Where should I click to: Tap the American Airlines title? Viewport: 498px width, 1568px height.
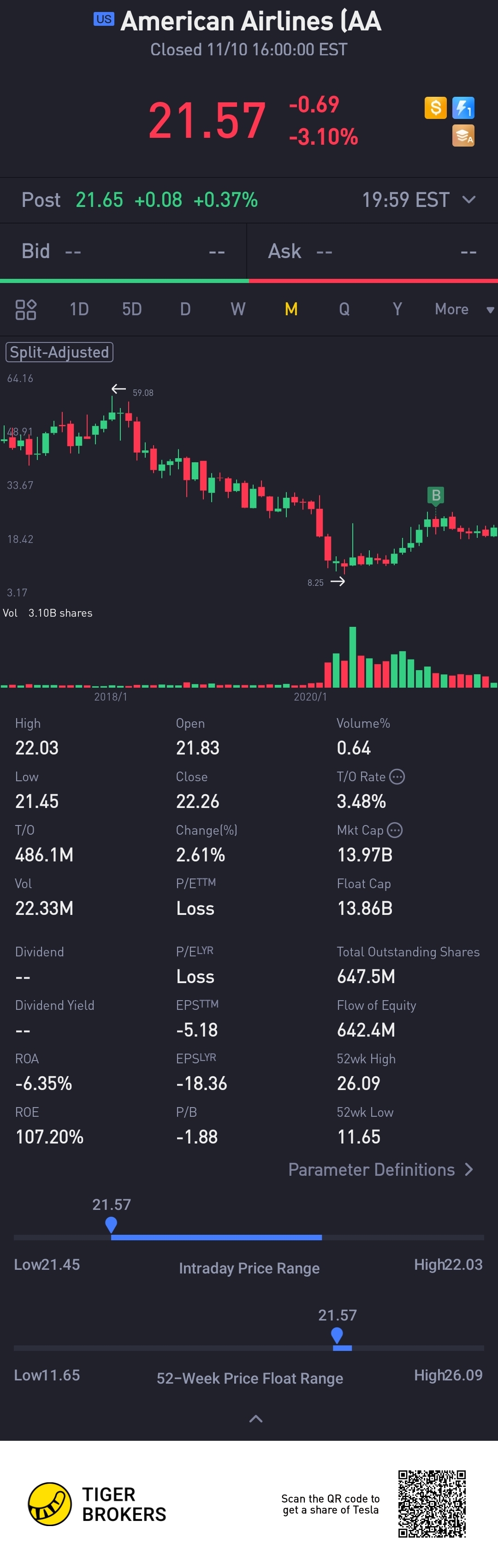[251, 21]
